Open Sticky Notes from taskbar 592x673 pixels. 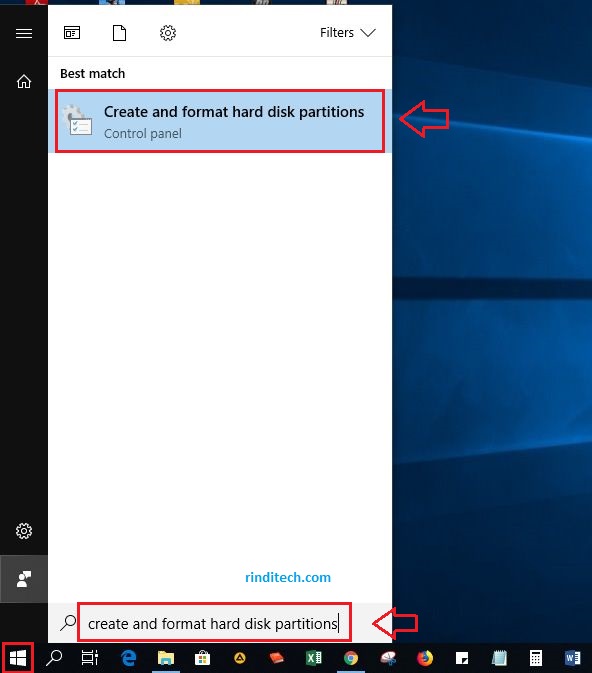tap(462, 658)
